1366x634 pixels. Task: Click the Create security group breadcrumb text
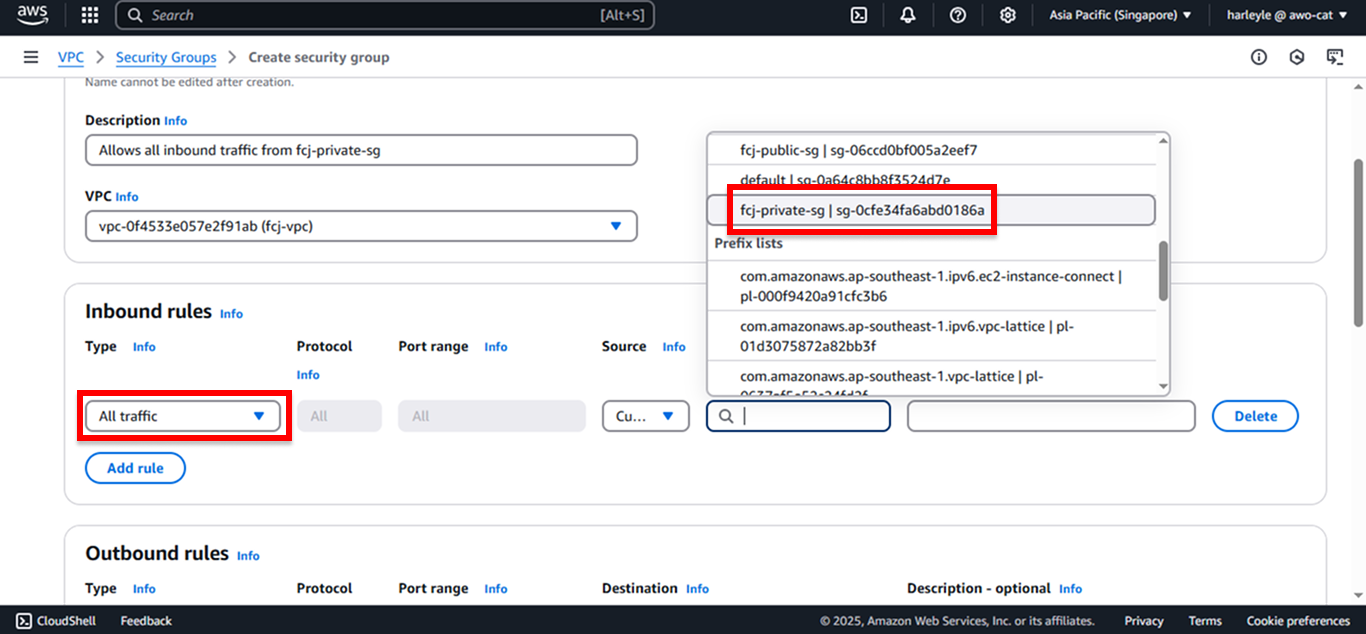[319, 57]
